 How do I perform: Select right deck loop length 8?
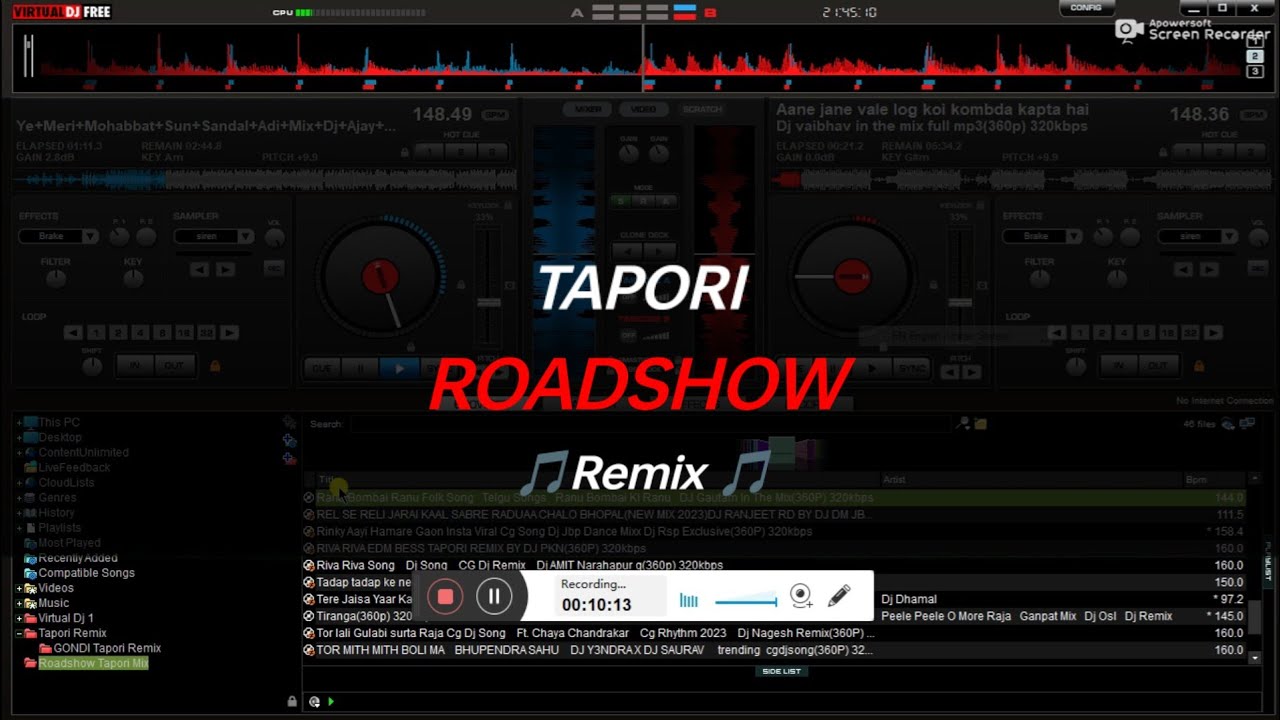coord(1146,333)
